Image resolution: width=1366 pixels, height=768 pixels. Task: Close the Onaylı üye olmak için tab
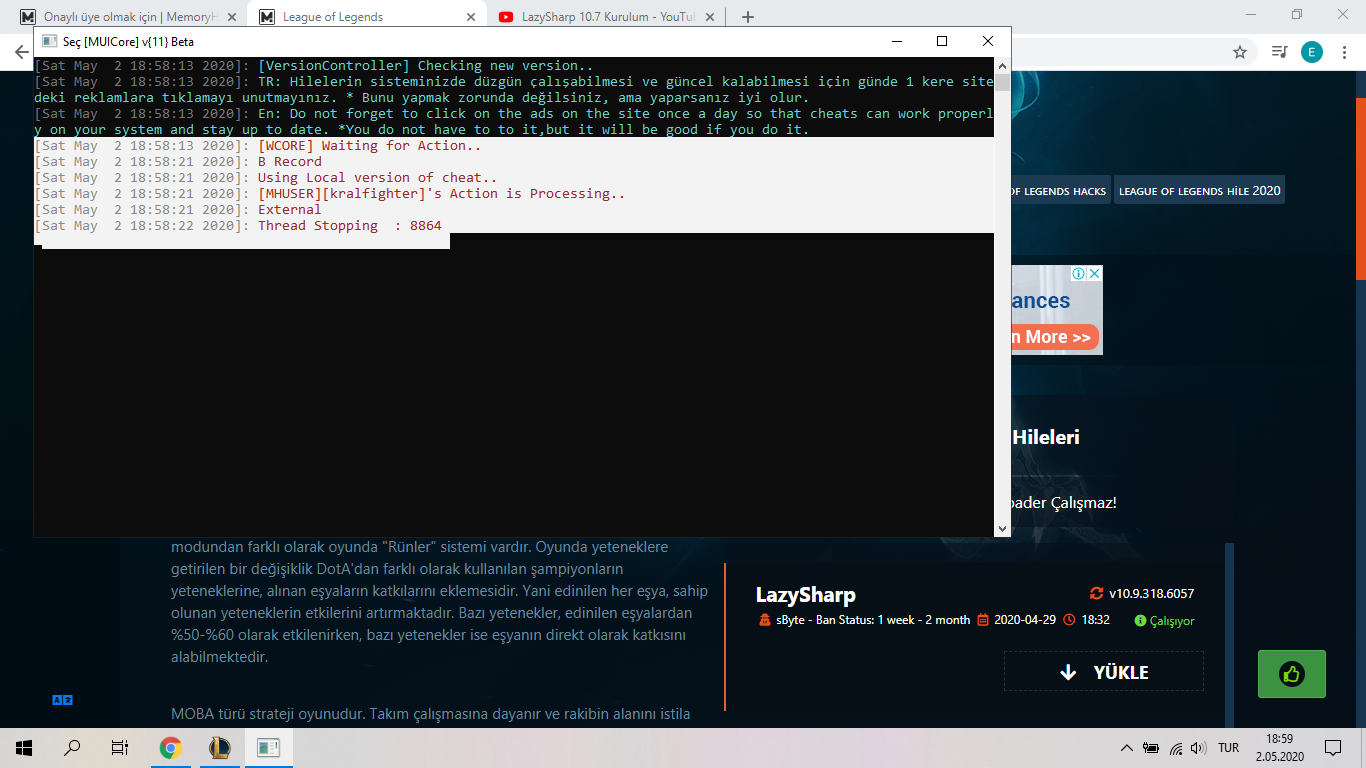coord(232,17)
